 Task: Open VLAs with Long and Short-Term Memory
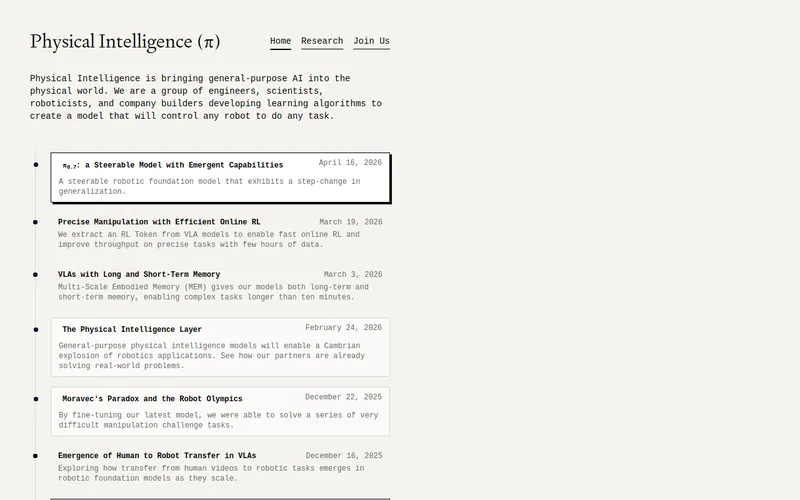click(139, 274)
